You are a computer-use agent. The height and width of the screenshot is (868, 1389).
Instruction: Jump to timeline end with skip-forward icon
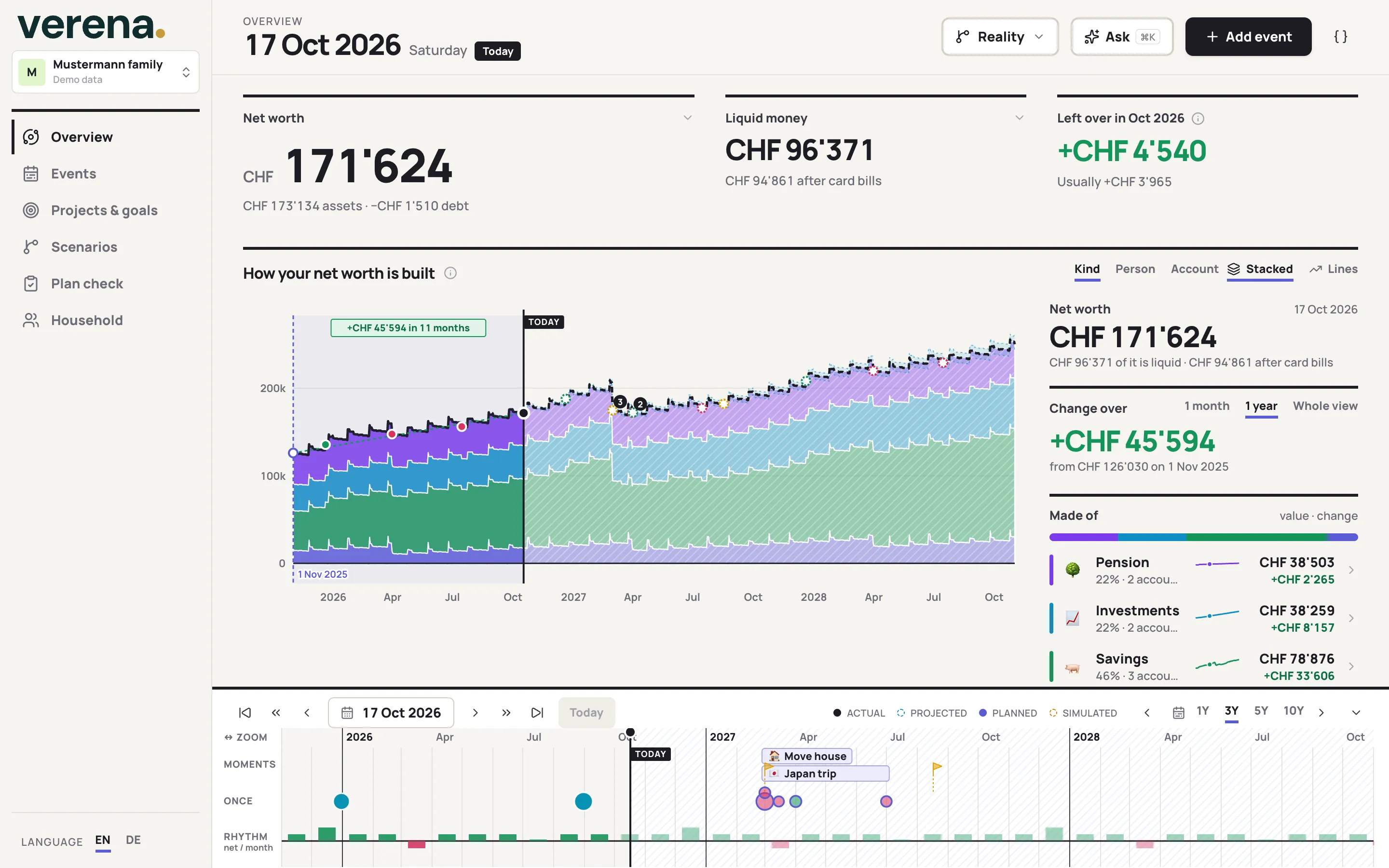point(537,712)
